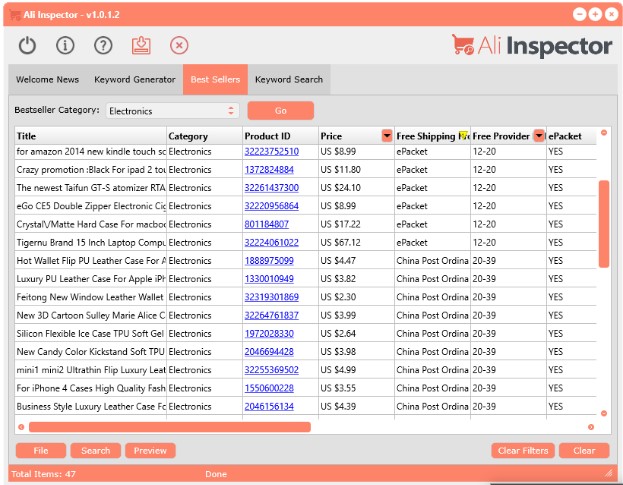Open the info icon in the toolbar
The image size is (623, 485).
coord(66,45)
